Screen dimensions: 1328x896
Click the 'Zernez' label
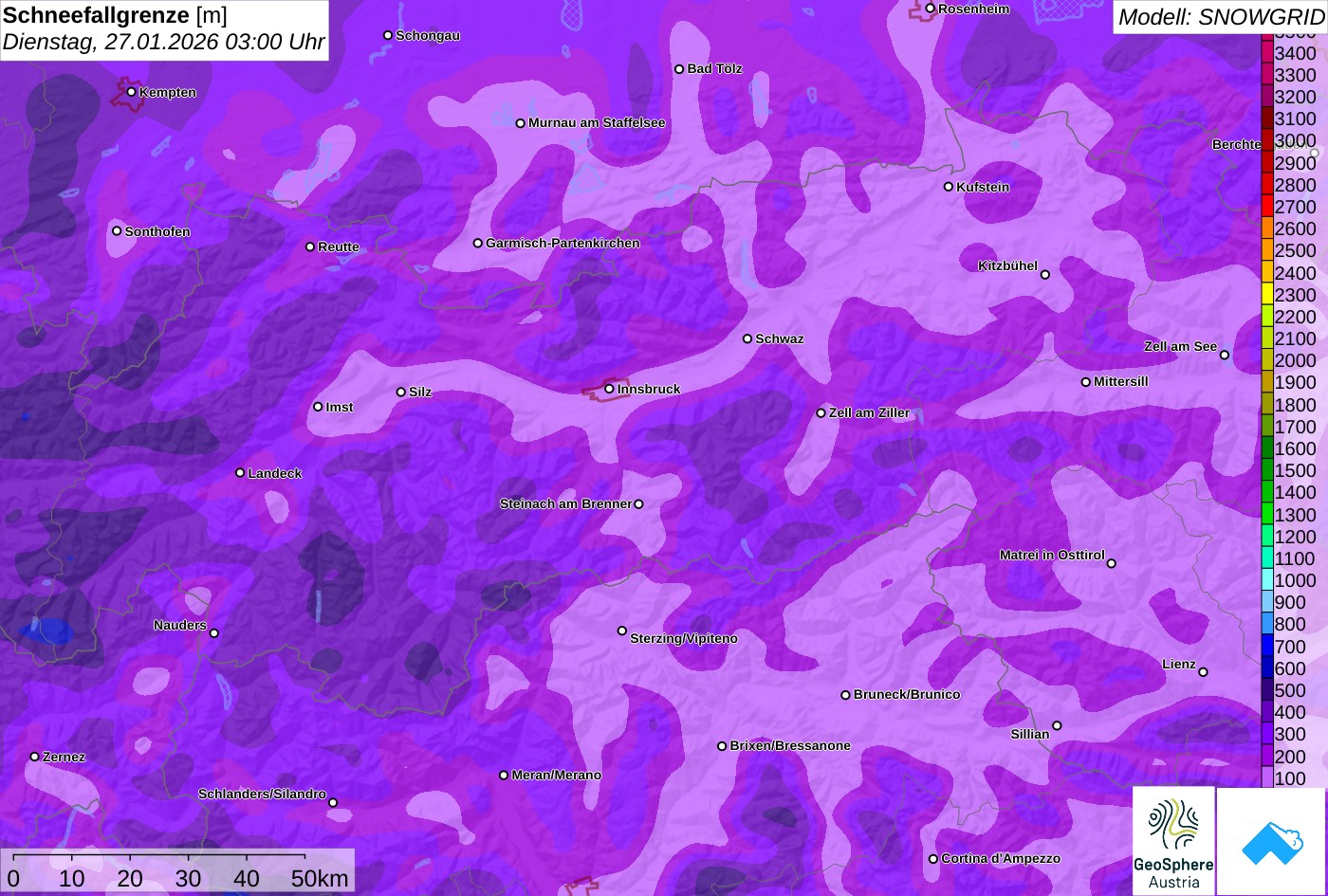pos(65,758)
